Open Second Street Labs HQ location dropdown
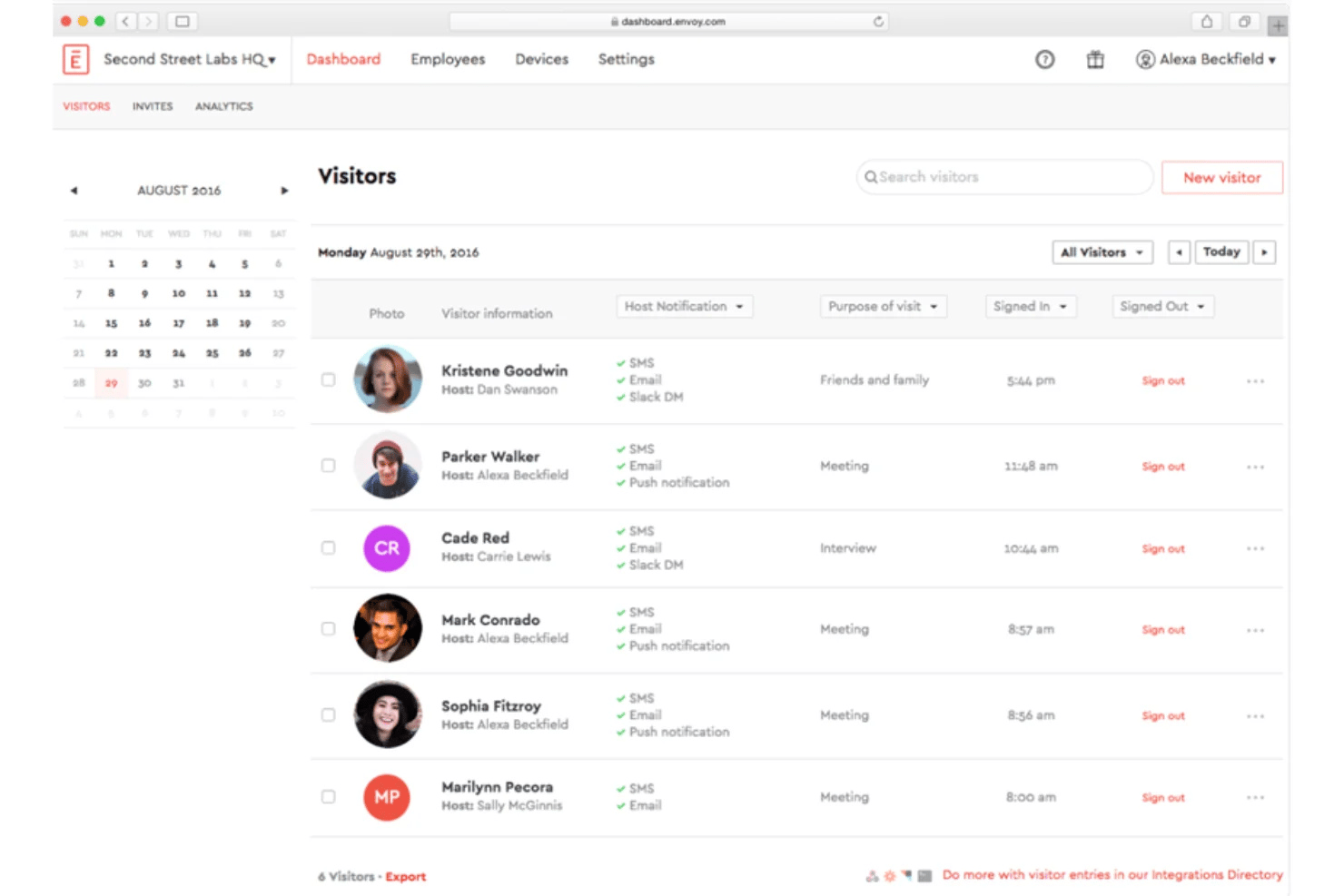The width and height of the screenshot is (1344, 896). [x=190, y=60]
